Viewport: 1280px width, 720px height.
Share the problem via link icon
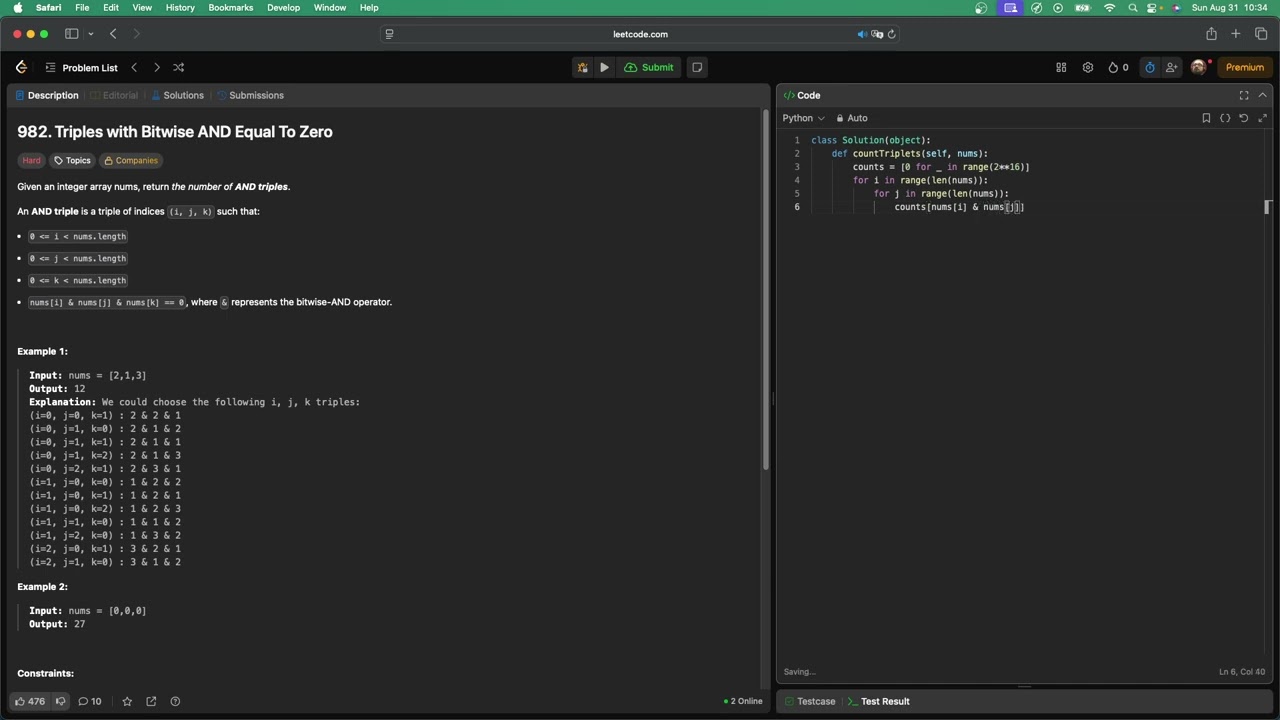click(151, 701)
